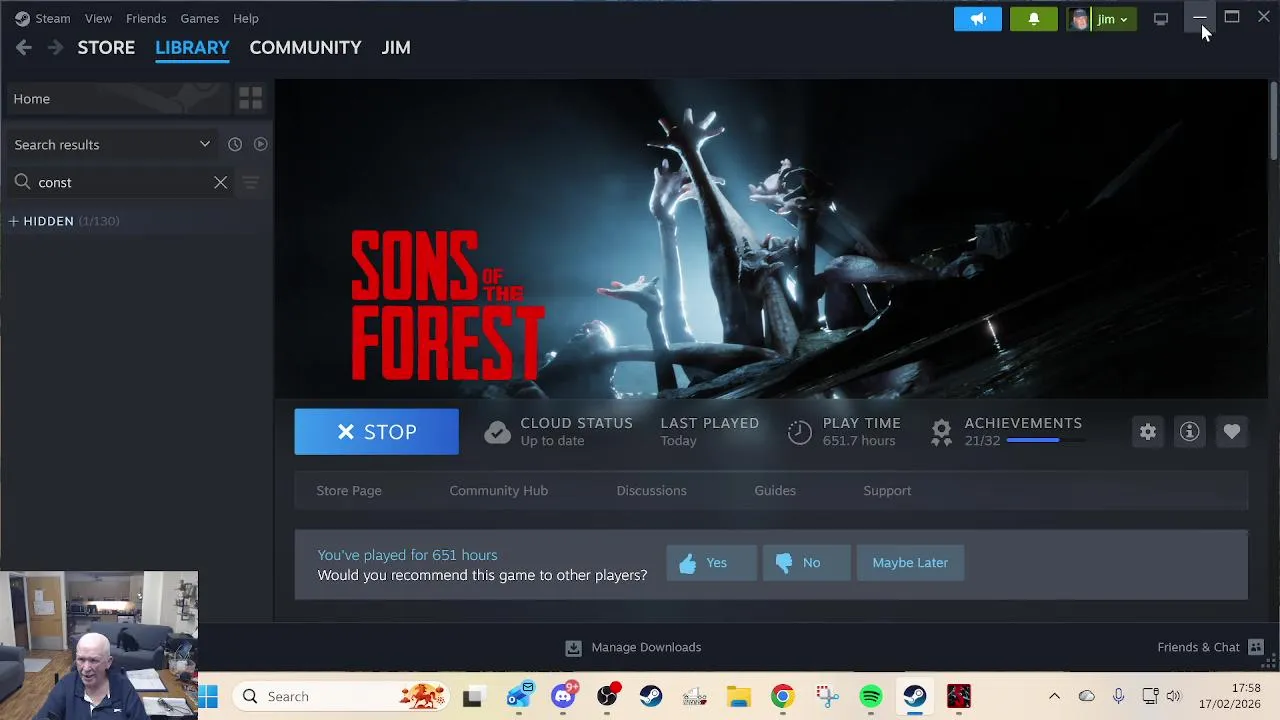1280x720 pixels.
Task: Select Maybe Later
Action: tap(910, 563)
